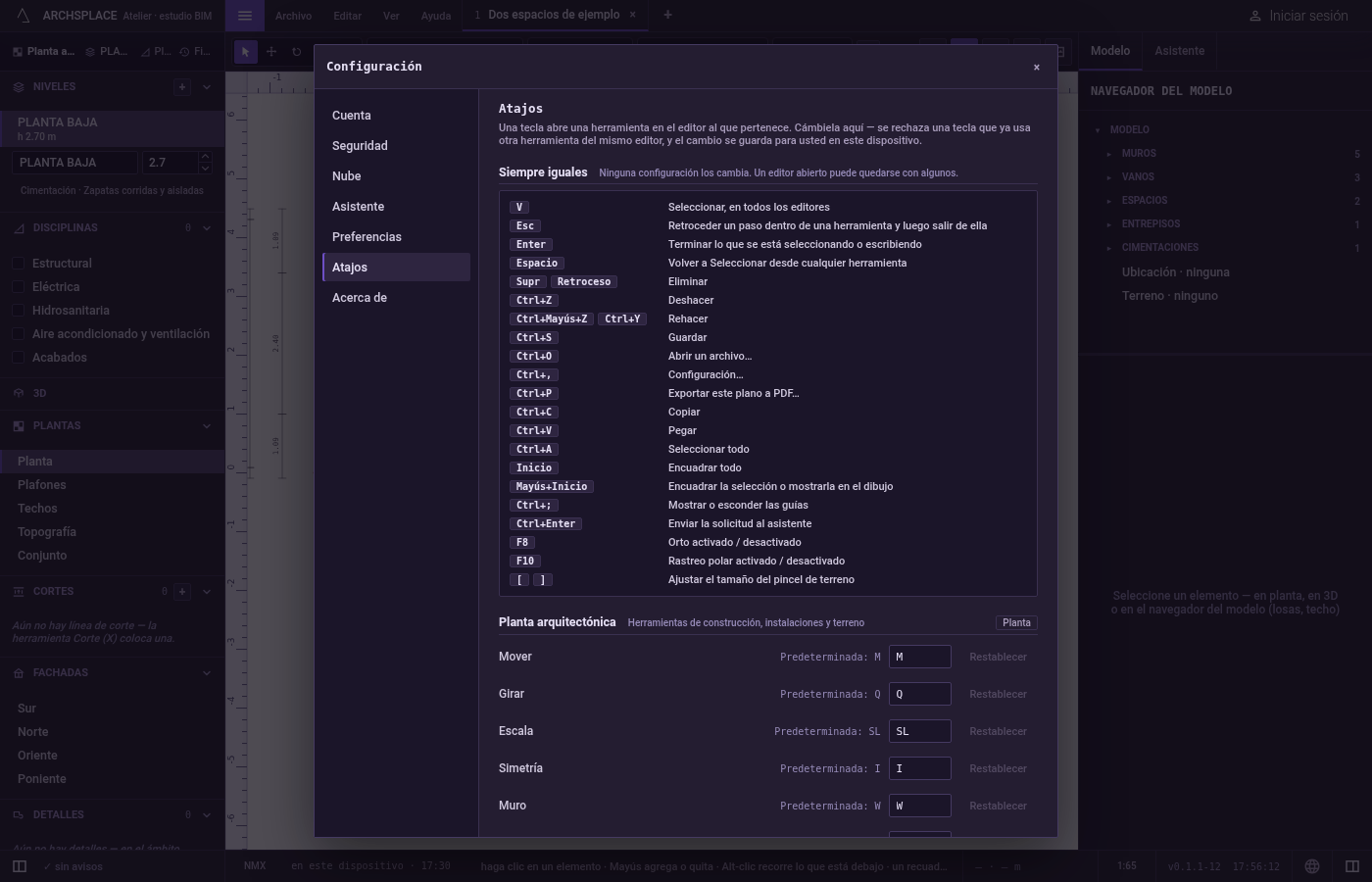Expand the Espacios node in model navigator
Viewport: 1372px width, 882px height.
pyautogui.click(x=1109, y=201)
